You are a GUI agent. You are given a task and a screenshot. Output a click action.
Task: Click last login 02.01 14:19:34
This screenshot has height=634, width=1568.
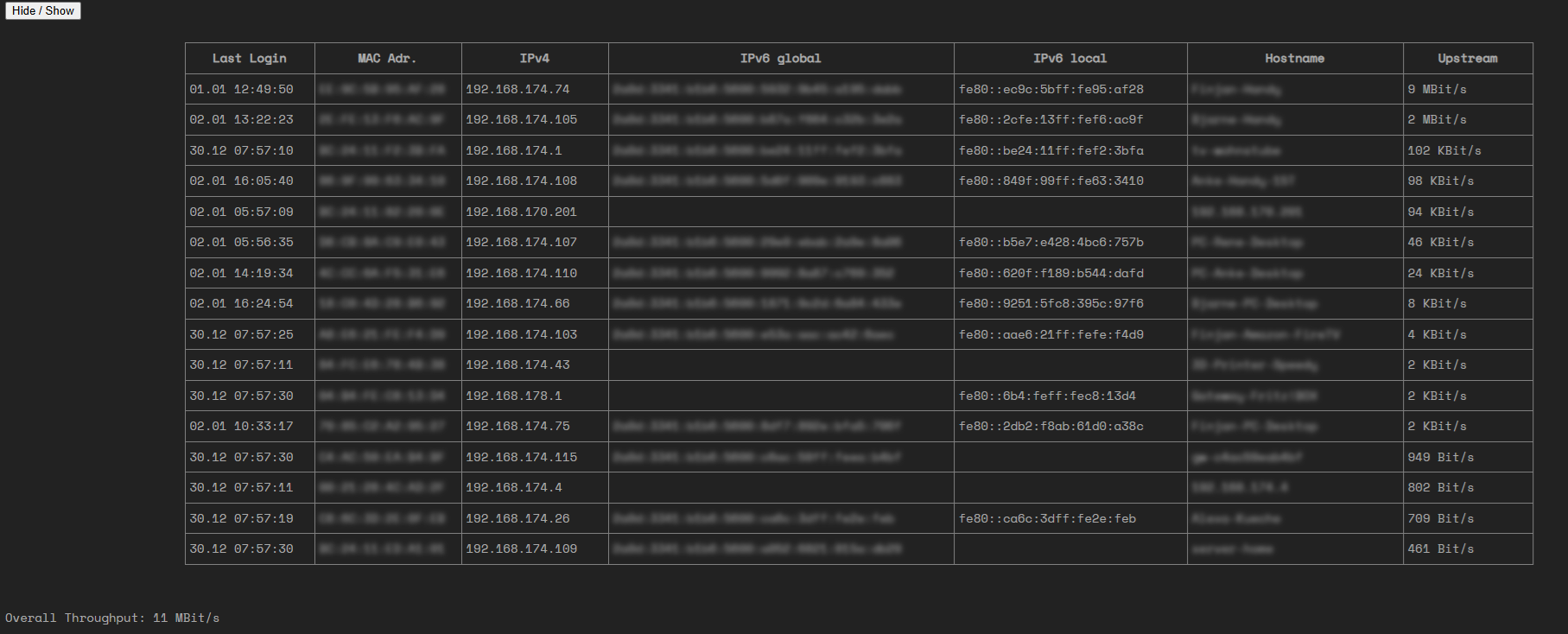242,273
